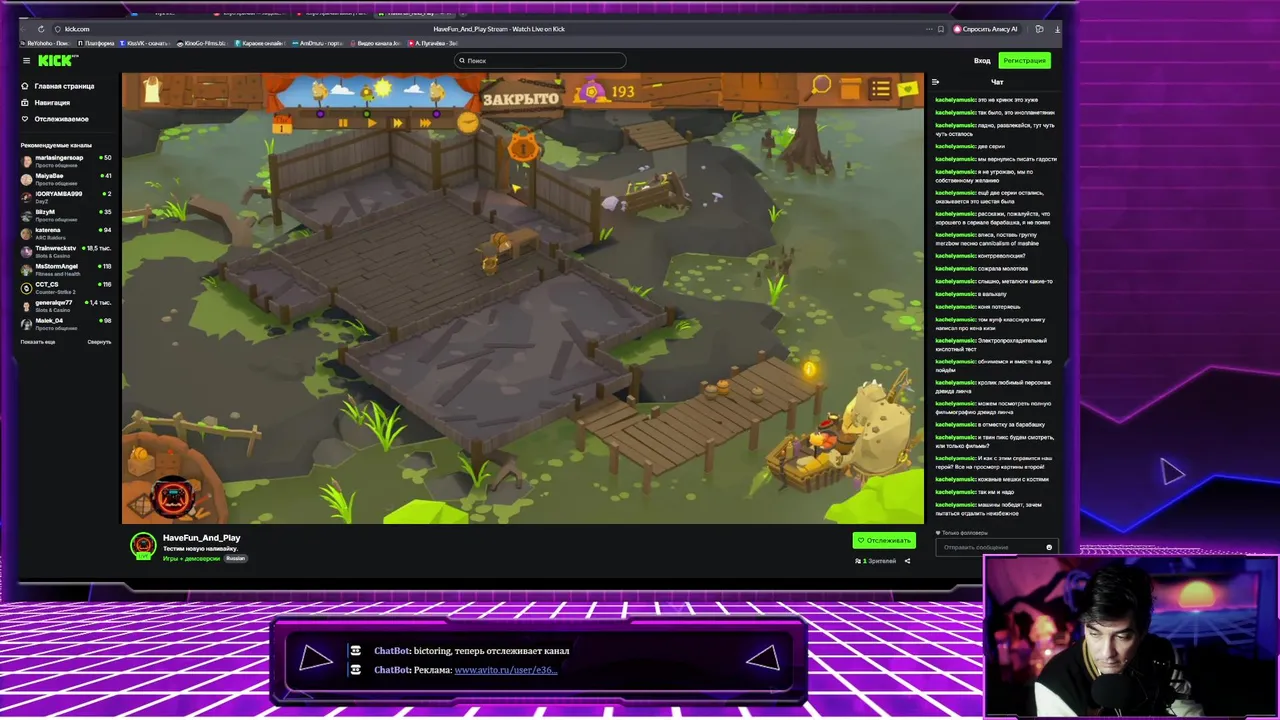Click the viewers count label
Screen dimensions: 1280x720
(875, 561)
